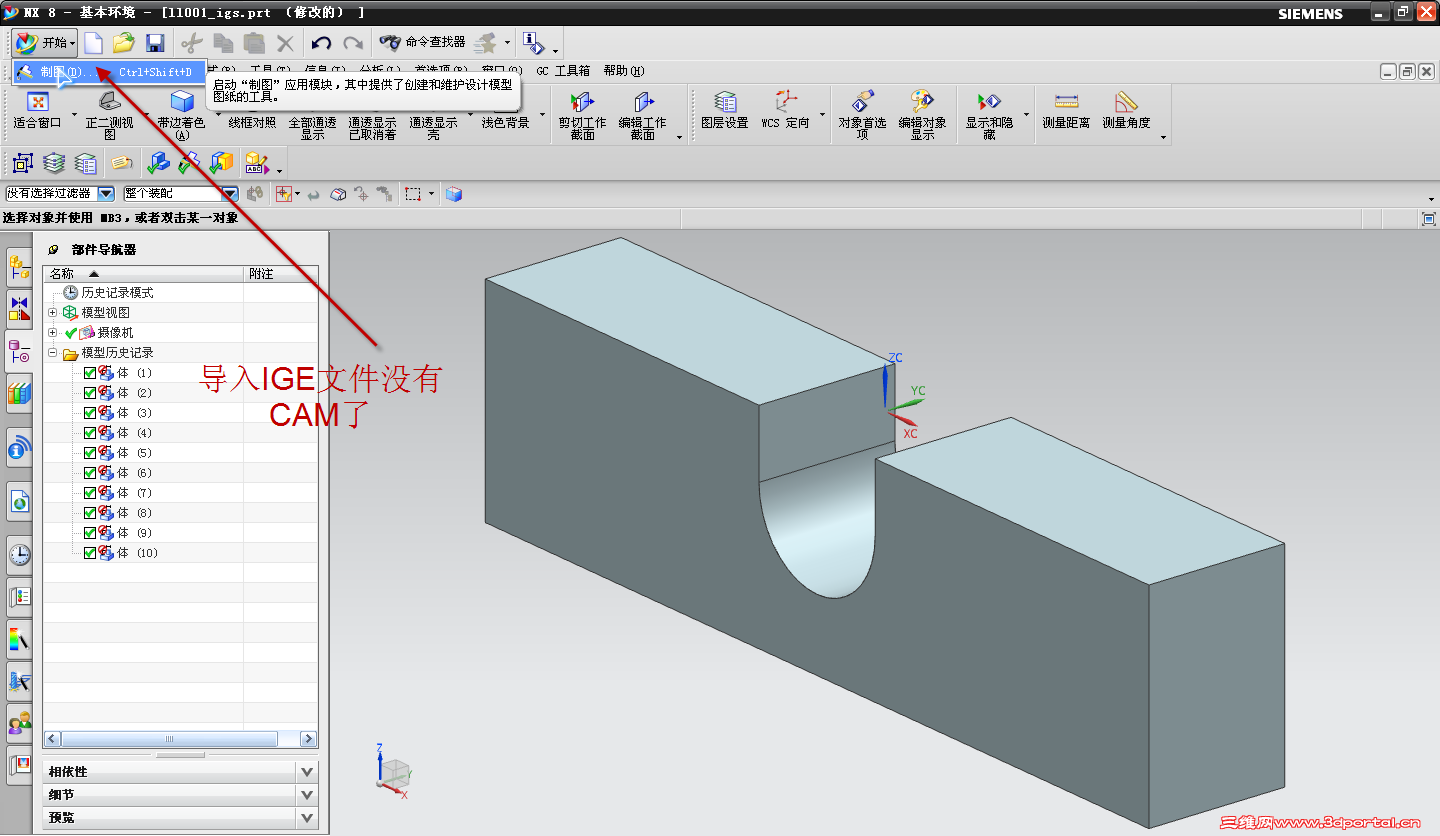The height and width of the screenshot is (836, 1440).
Task: Uncheck the 体 (4) checkbox
Action: point(90,433)
